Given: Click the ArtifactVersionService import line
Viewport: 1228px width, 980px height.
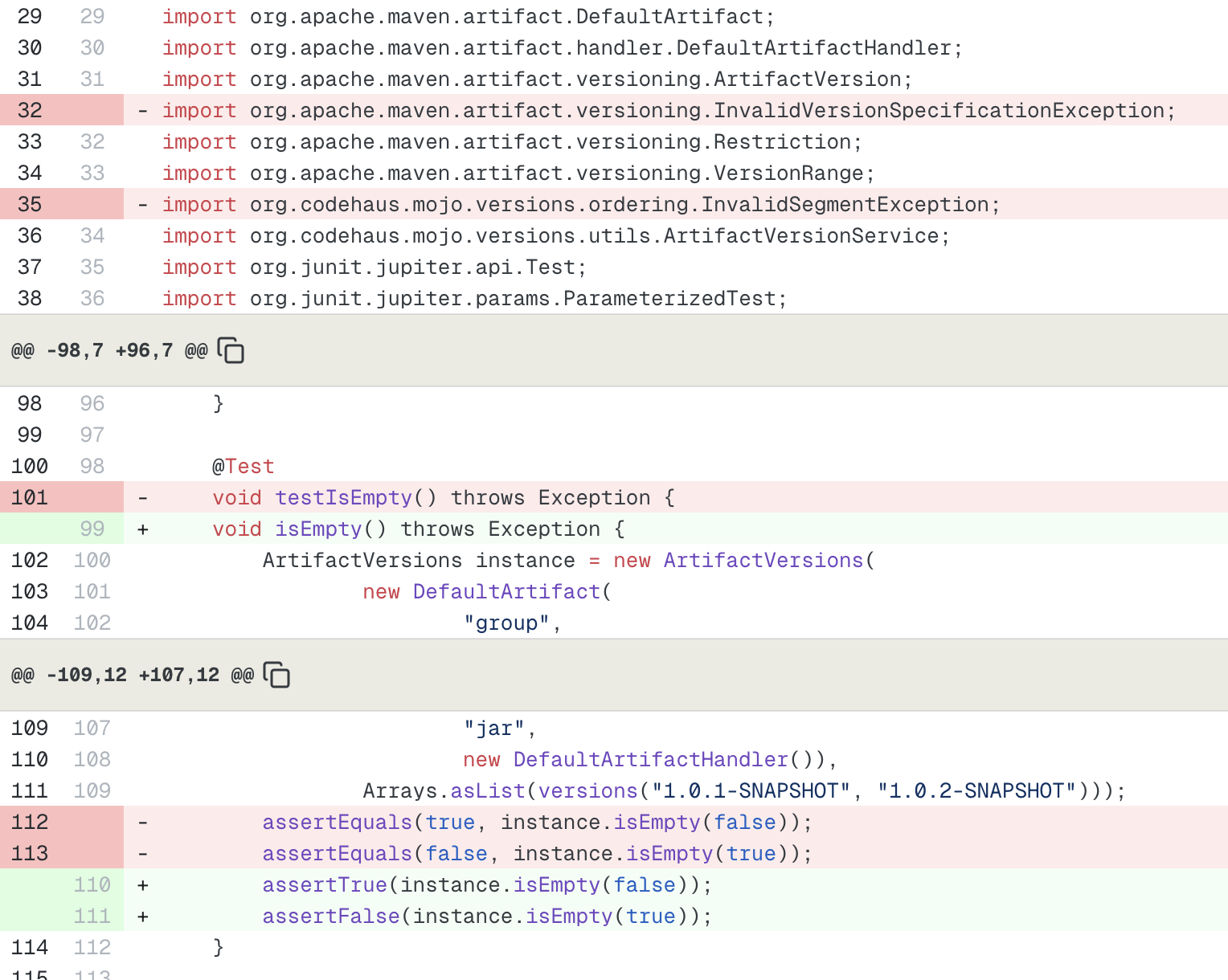Looking at the screenshot, I should [x=556, y=235].
